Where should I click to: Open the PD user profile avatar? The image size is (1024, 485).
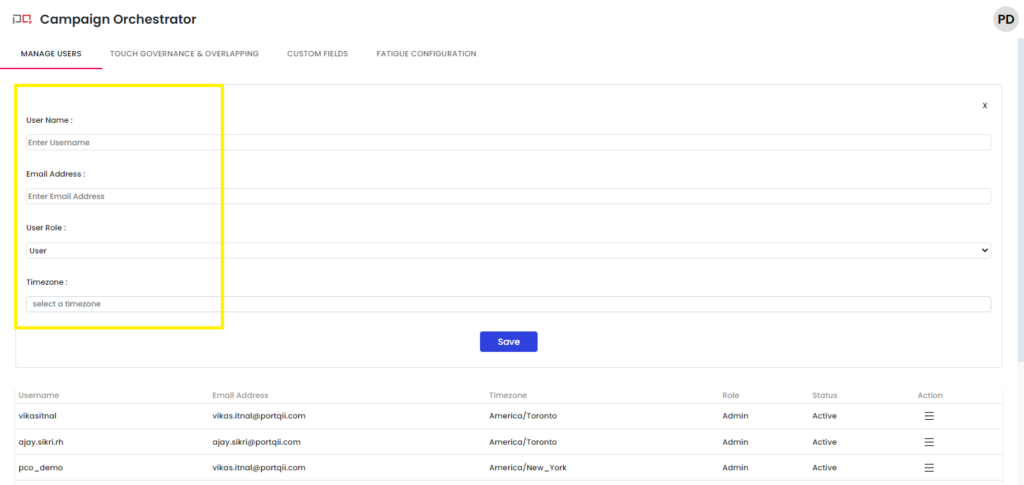[x=1005, y=19]
